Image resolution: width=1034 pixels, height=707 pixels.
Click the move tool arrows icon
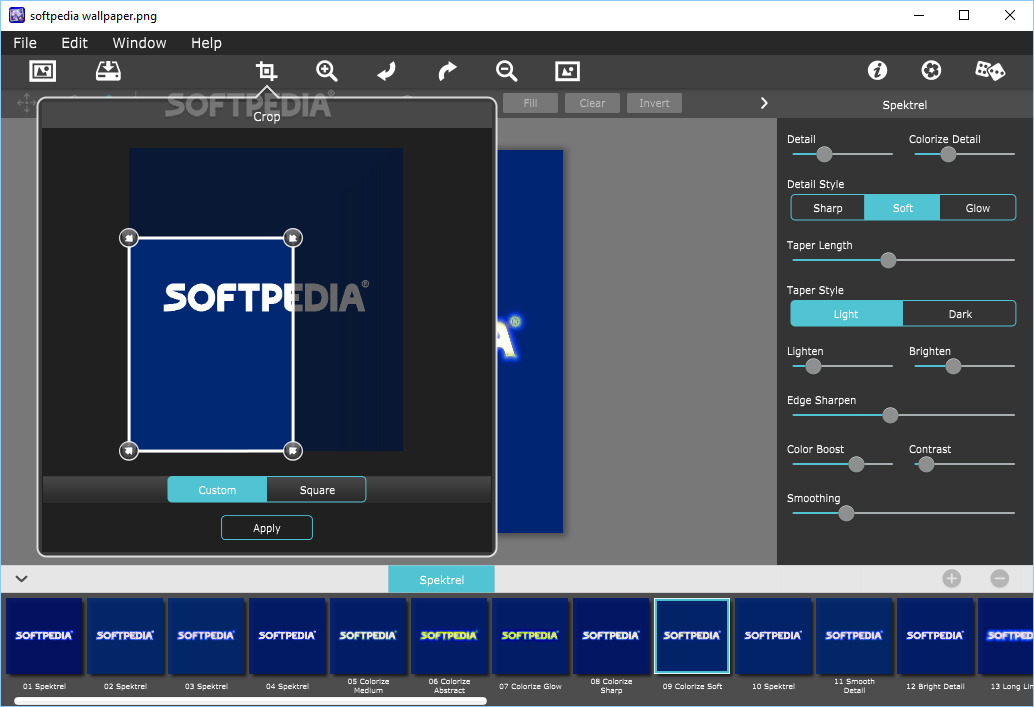pyautogui.click(x=26, y=103)
